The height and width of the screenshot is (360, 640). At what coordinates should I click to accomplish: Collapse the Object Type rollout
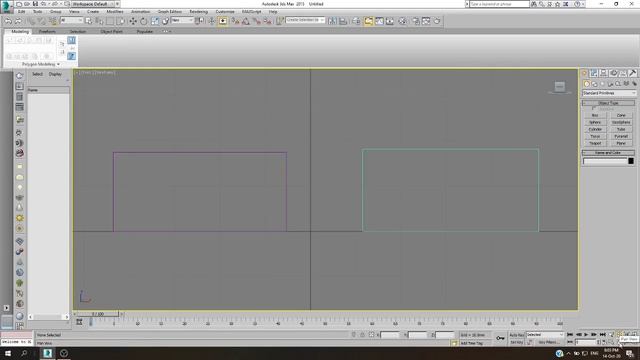pyautogui.click(x=608, y=103)
